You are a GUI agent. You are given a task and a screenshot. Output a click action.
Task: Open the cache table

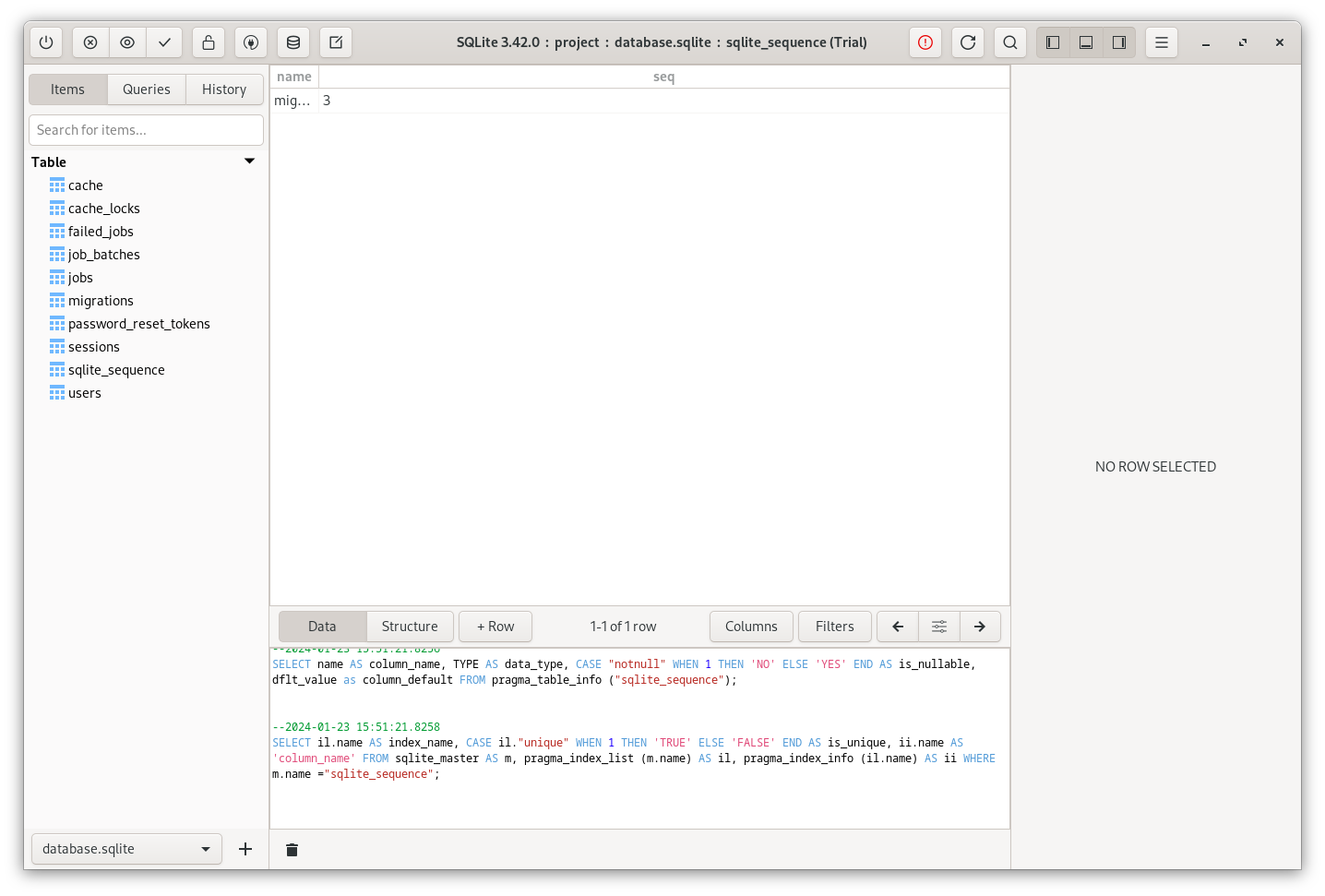point(85,185)
